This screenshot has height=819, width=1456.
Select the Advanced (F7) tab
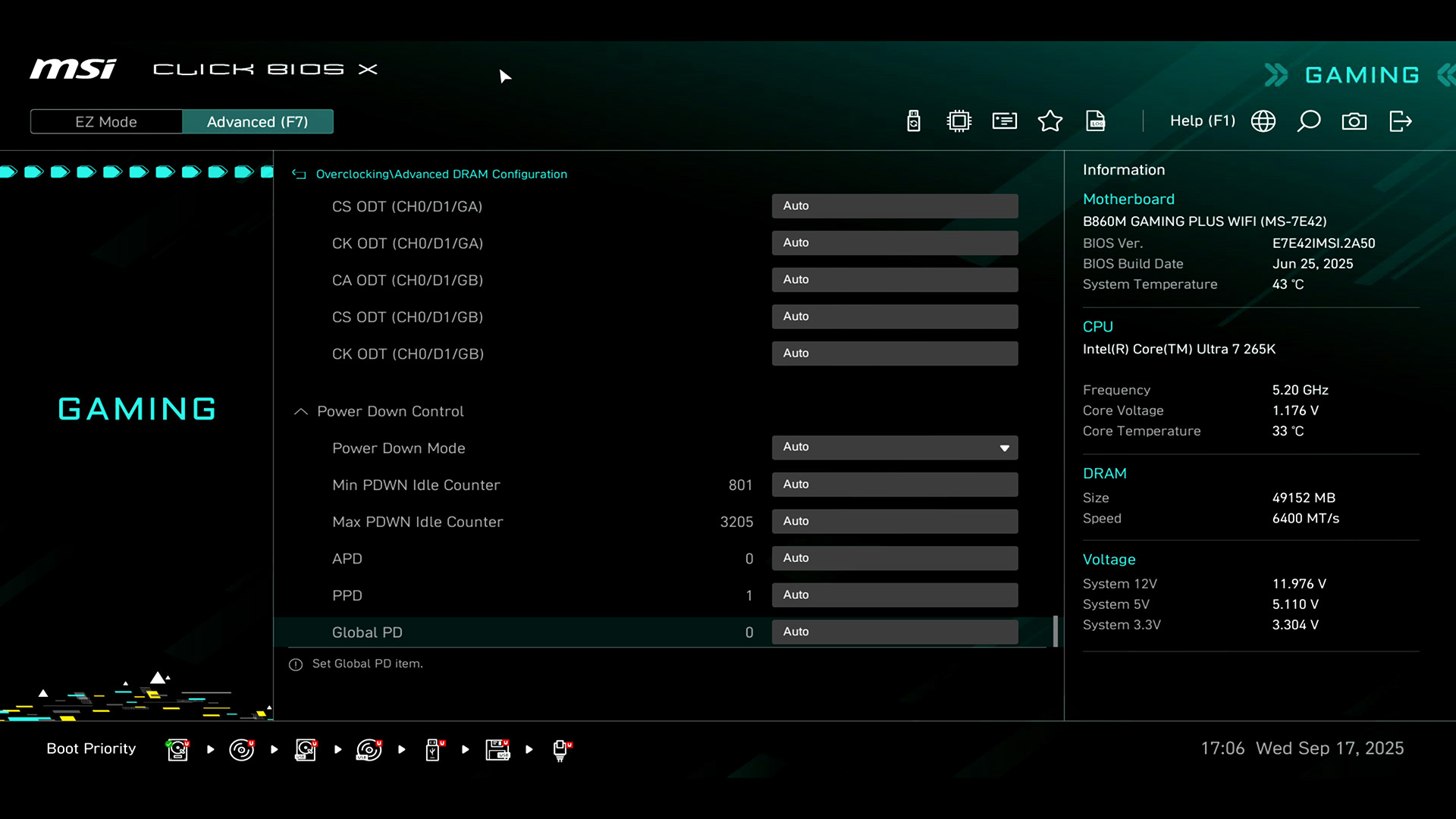(257, 122)
